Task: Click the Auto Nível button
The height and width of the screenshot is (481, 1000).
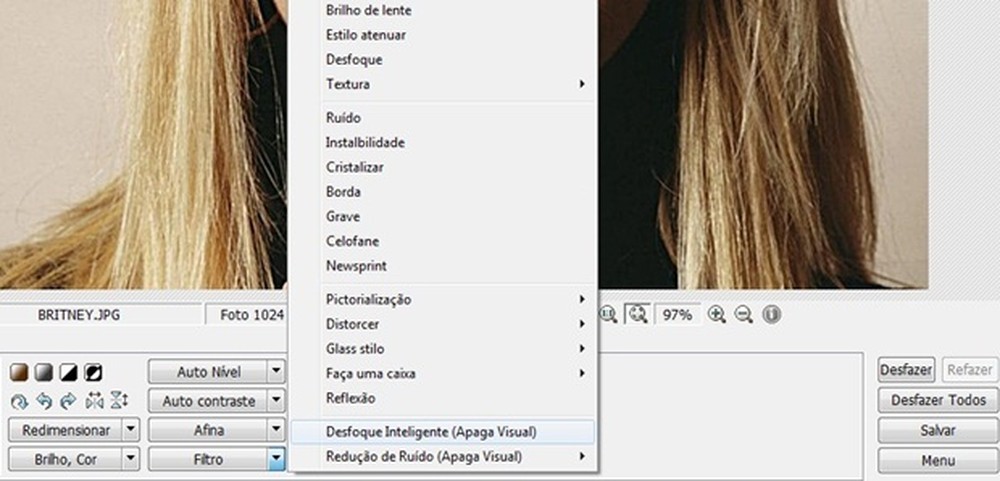Action: (209, 371)
